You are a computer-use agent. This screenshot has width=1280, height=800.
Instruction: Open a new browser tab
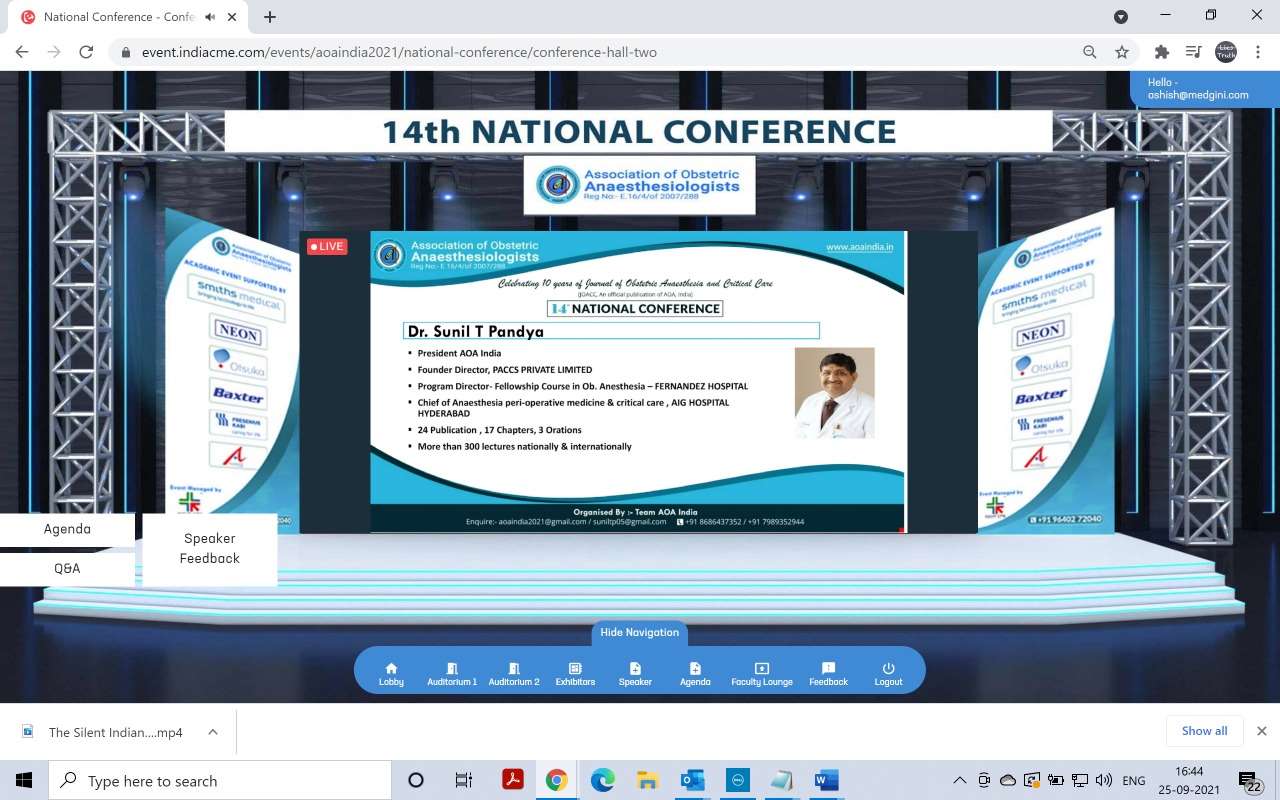coord(269,17)
